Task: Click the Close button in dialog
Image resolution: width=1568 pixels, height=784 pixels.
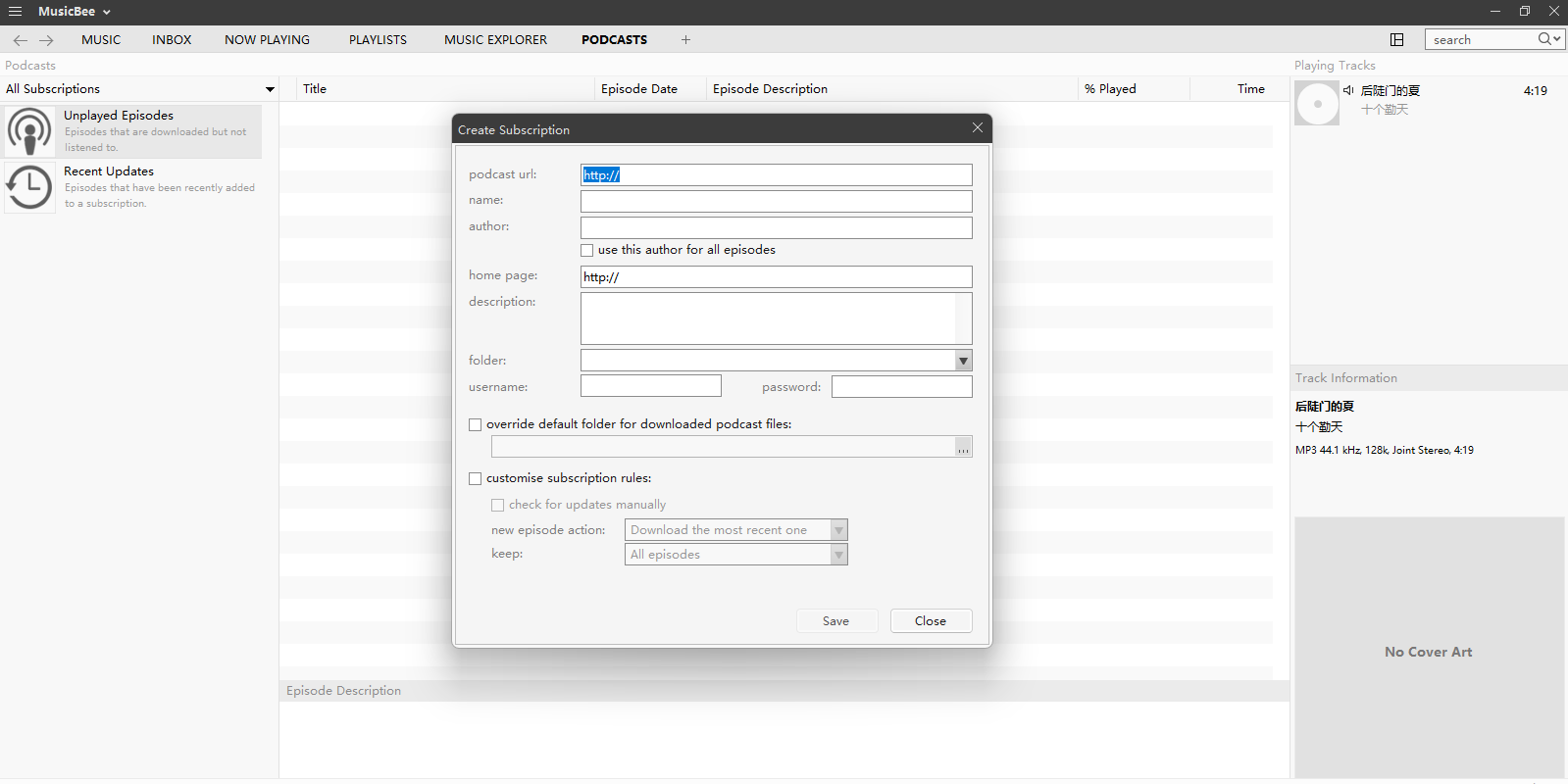Action: click(931, 621)
